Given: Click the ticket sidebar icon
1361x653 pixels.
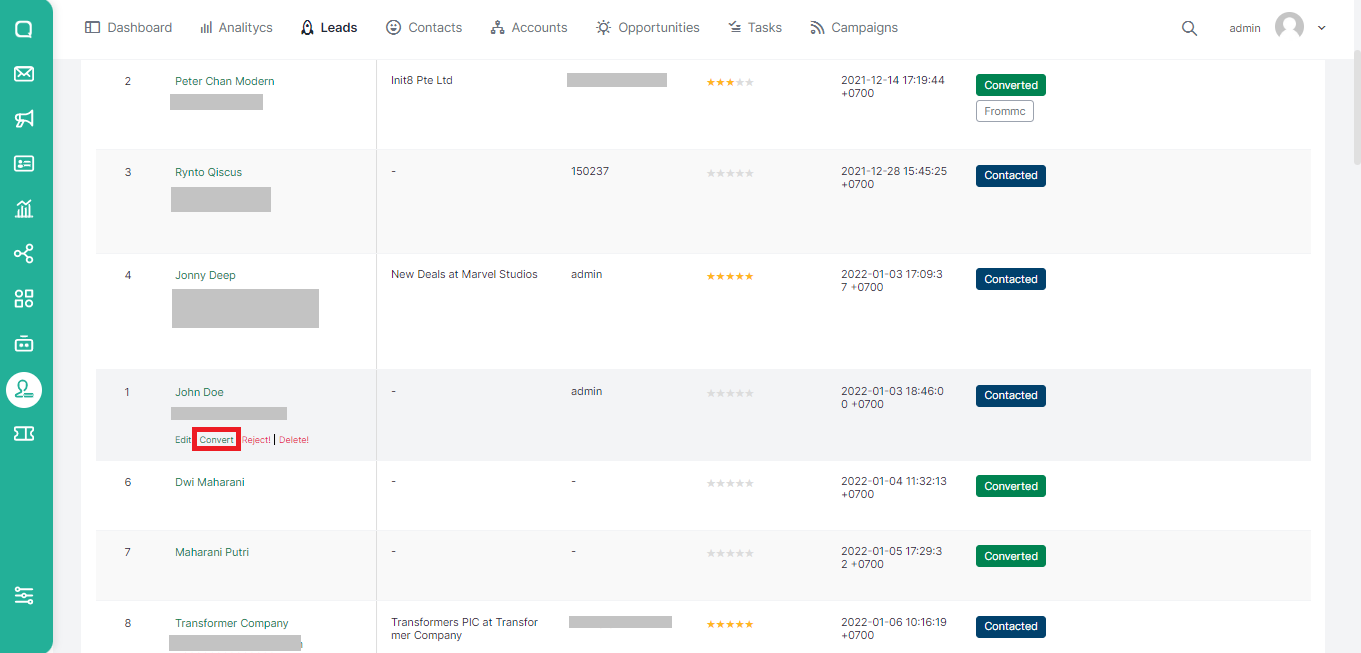Looking at the screenshot, I should pyautogui.click(x=24, y=433).
